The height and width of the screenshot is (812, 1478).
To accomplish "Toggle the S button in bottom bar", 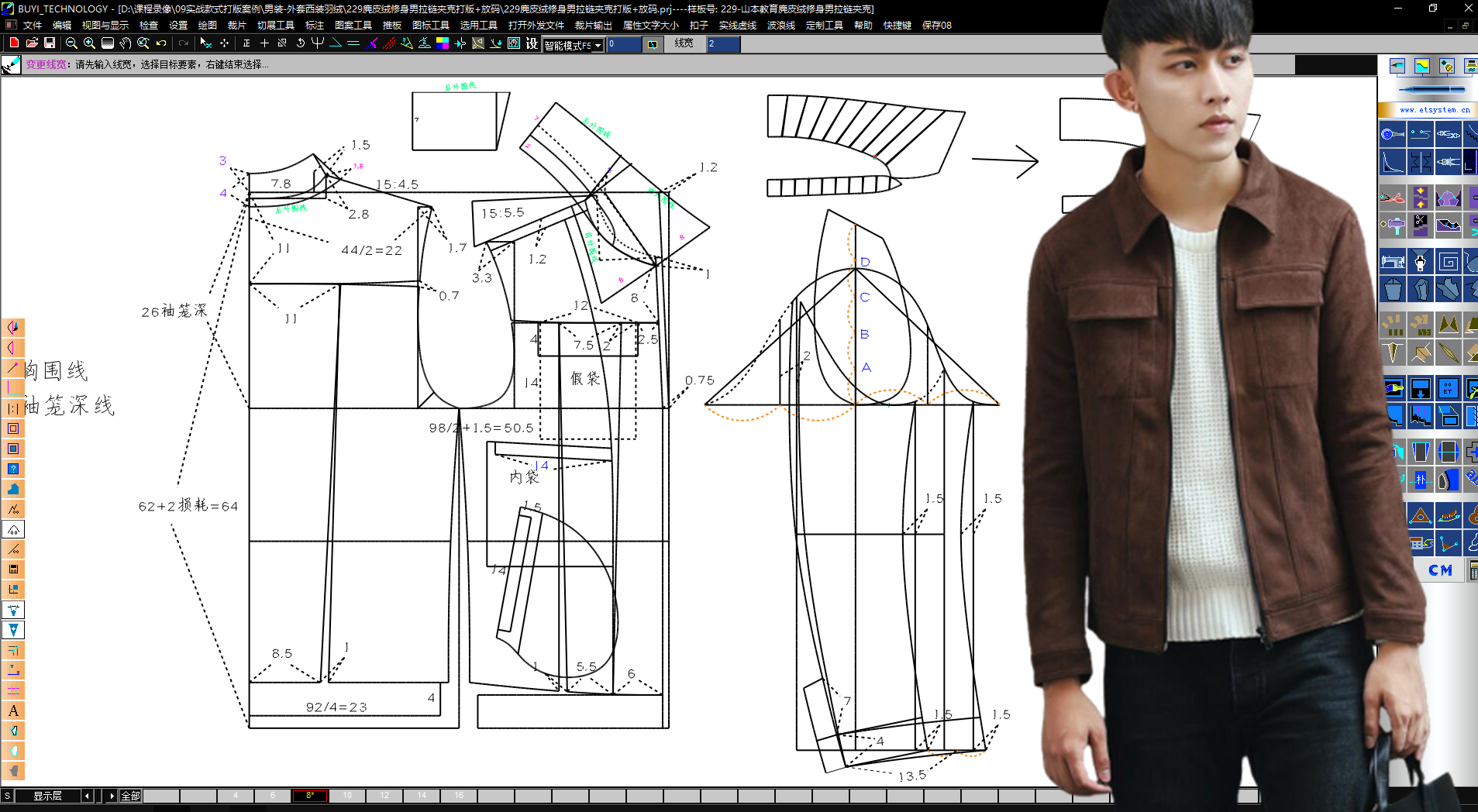I will click(7, 796).
